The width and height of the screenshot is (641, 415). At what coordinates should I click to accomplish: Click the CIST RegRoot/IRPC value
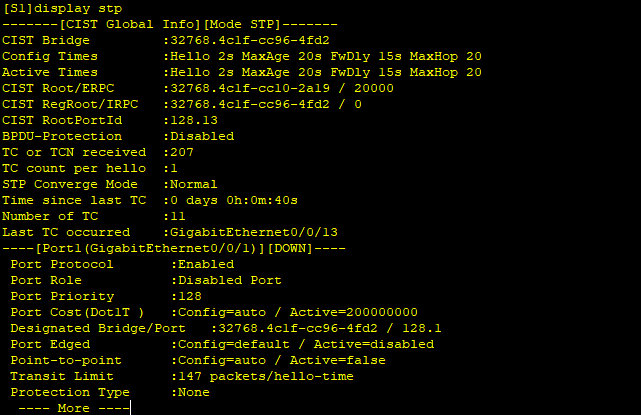[266, 104]
